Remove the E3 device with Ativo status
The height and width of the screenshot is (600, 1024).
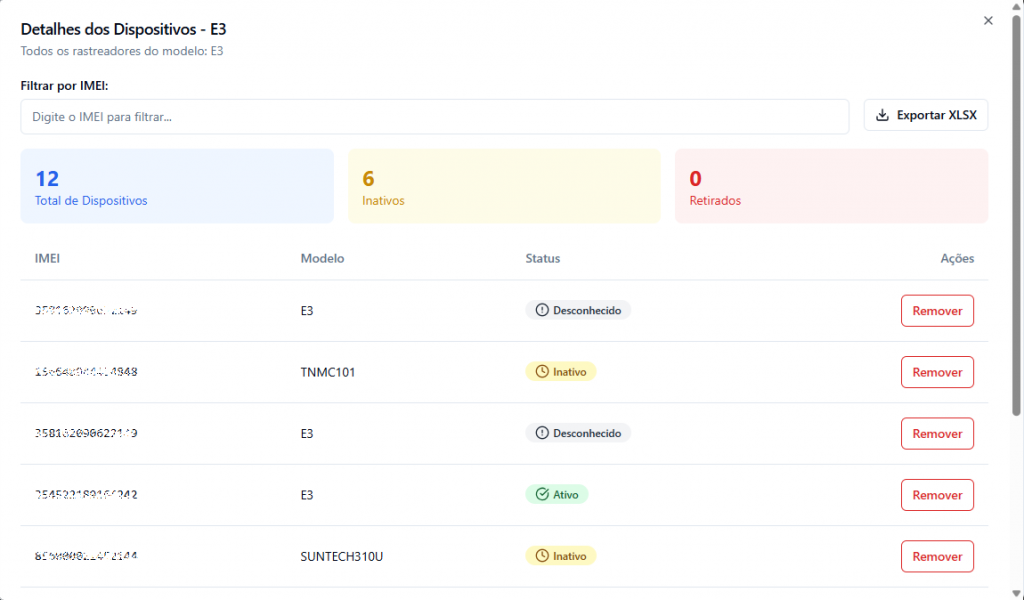937,495
